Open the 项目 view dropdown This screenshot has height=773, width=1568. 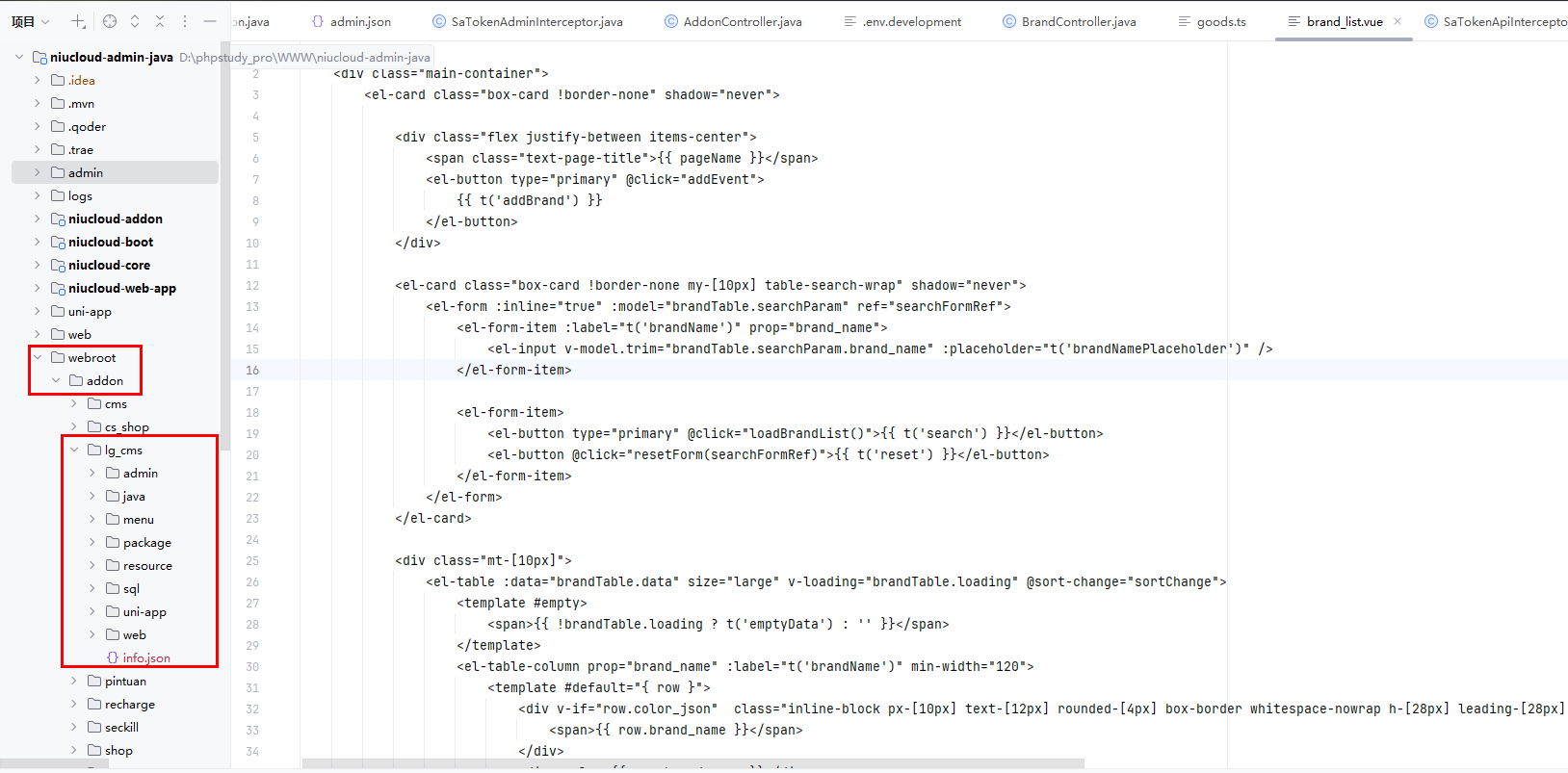click(30, 21)
